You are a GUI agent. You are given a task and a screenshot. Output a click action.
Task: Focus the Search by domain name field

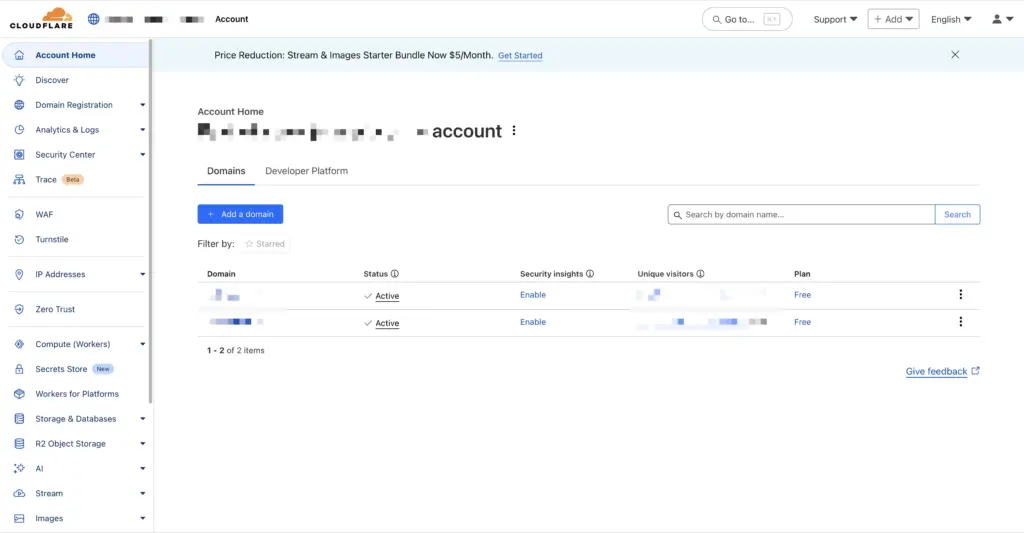point(801,214)
